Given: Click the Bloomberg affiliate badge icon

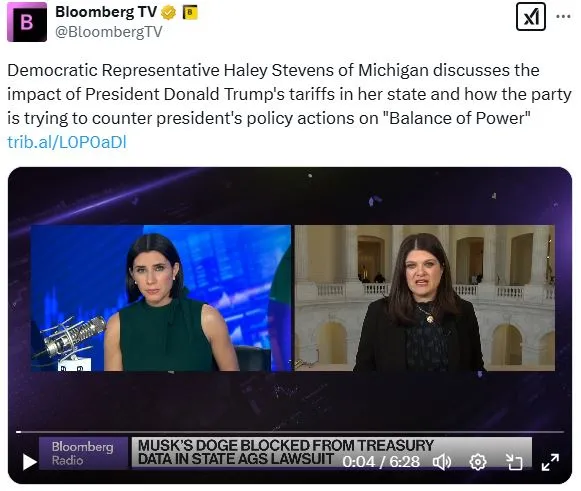Looking at the screenshot, I should point(190,13).
